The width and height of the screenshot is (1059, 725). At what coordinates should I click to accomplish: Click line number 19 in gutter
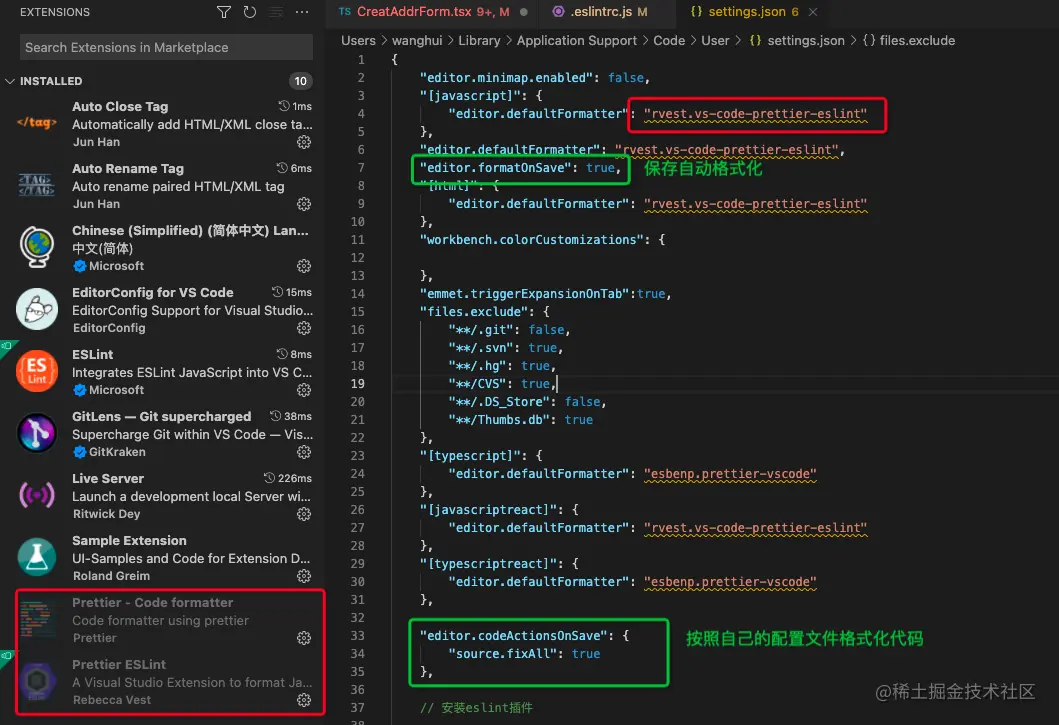point(357,384)
